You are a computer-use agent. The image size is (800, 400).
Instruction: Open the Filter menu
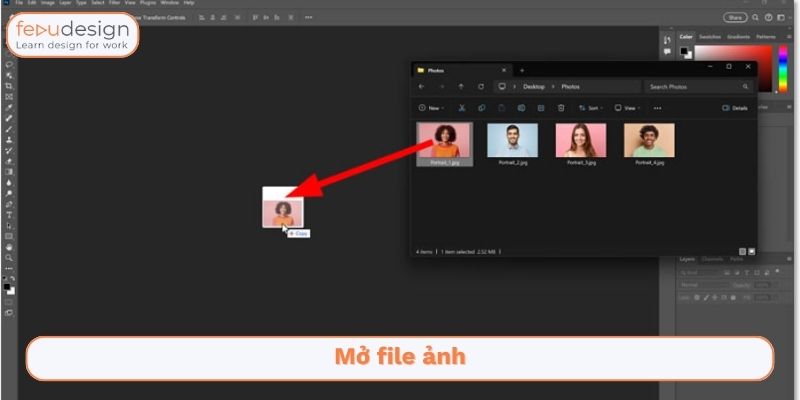(x=114, y=3)
